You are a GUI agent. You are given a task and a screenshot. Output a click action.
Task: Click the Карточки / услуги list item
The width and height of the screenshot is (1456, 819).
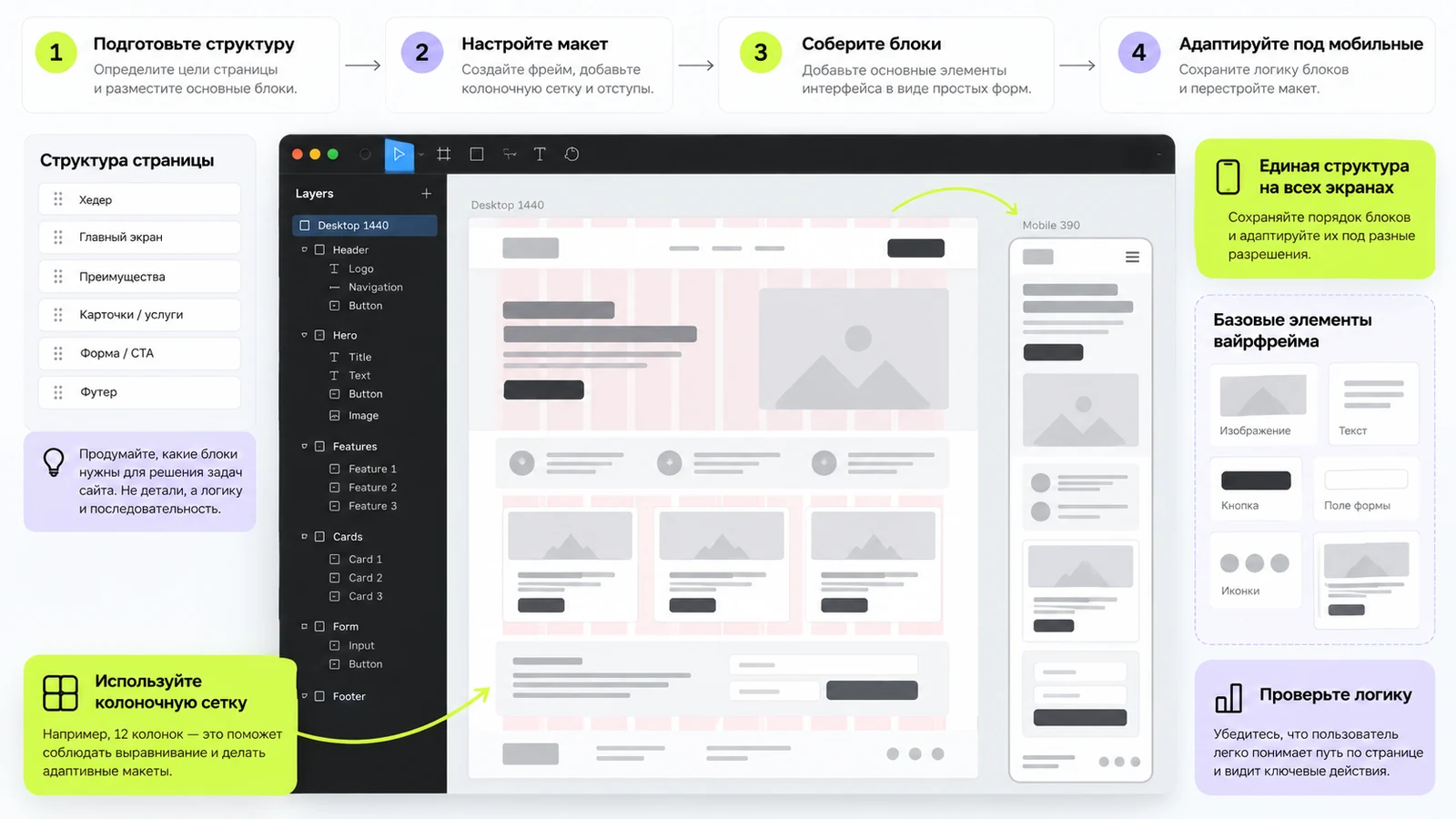(x=139, y=315)
